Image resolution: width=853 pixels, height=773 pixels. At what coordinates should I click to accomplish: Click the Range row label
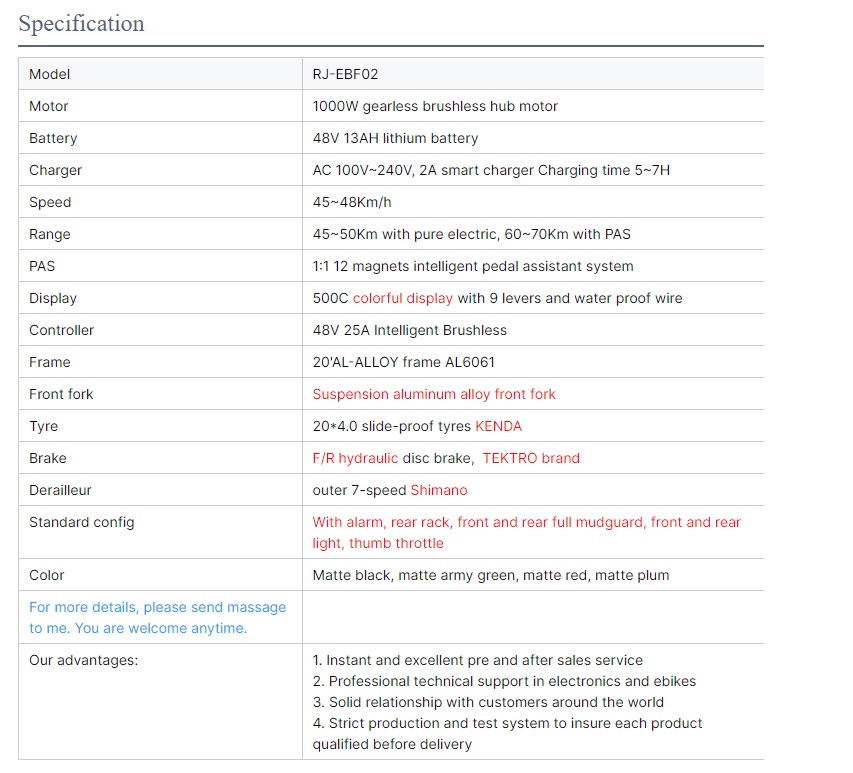click(50, 234)
